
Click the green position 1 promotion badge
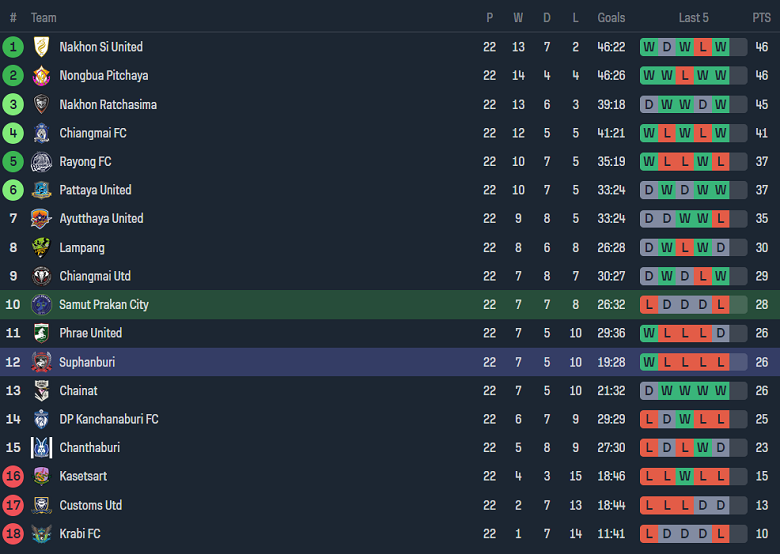[13, 47]
